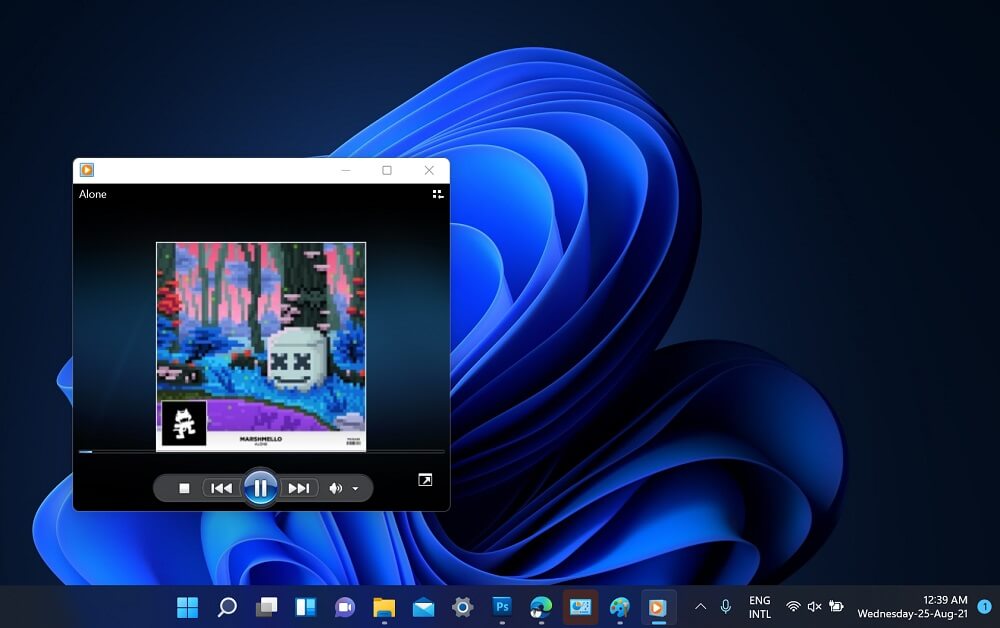Mute the Media Player speaker icon
The height and width of the screenshot is (628, 1000).
tap(335, 488)
